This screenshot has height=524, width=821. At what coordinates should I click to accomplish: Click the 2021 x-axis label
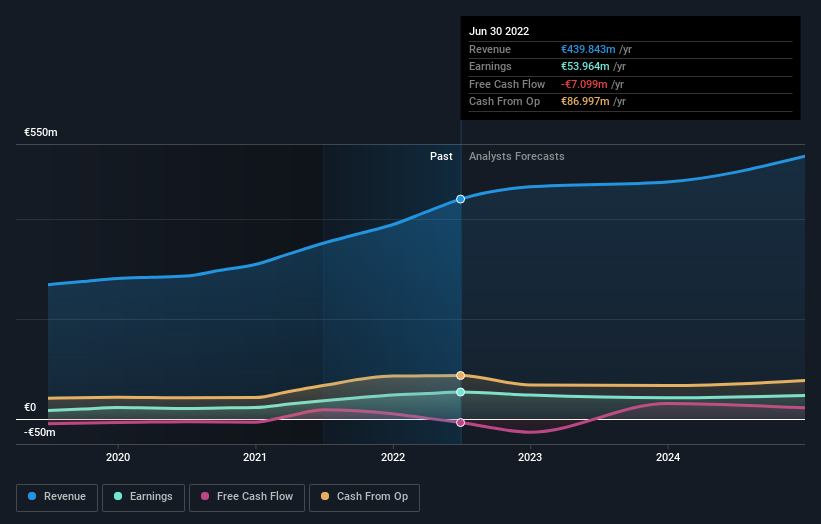click(254, 457)
